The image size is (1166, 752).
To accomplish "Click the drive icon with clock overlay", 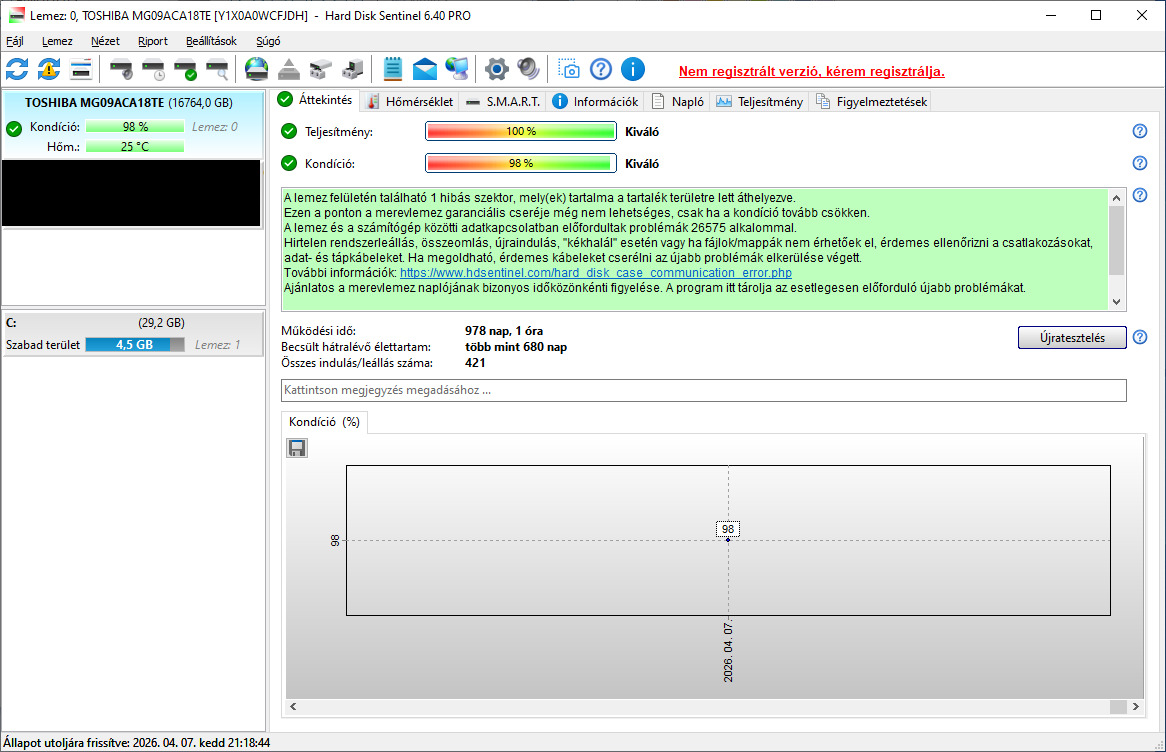I will (x=153, y=70).
